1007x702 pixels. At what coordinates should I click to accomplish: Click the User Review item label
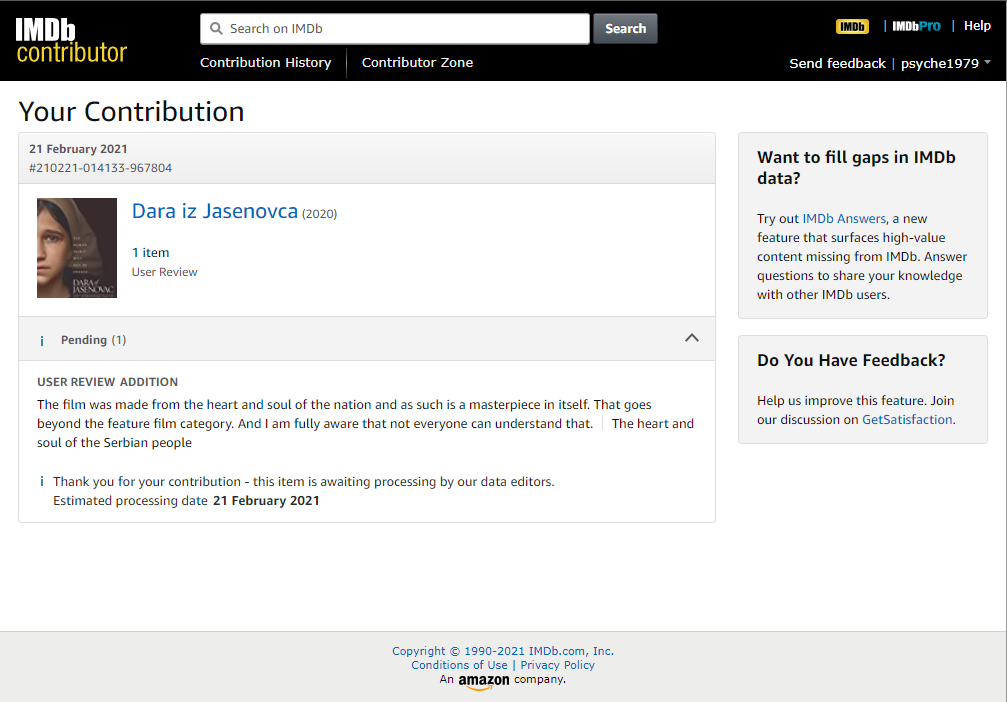164,272
